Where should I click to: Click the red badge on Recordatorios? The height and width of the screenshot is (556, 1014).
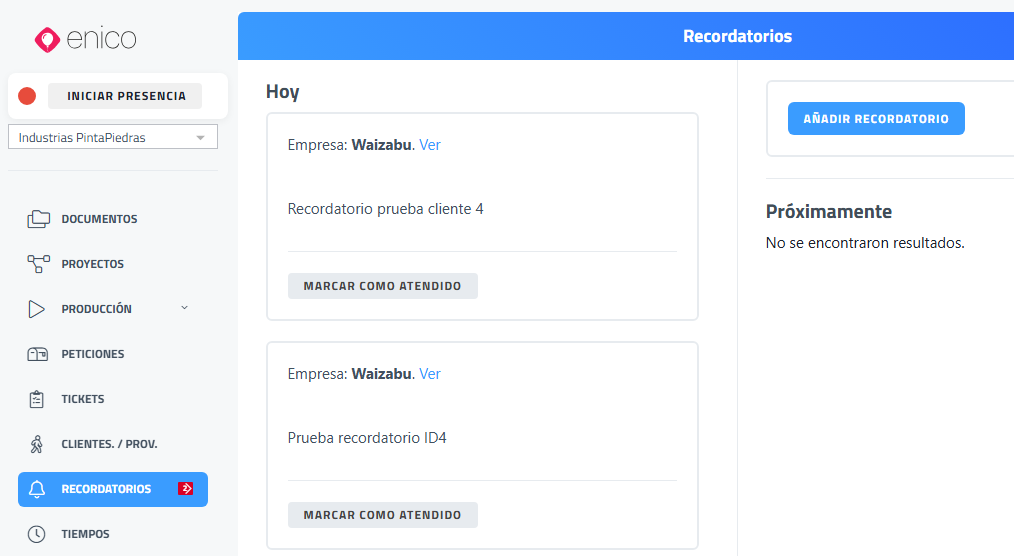pos(185,489)
